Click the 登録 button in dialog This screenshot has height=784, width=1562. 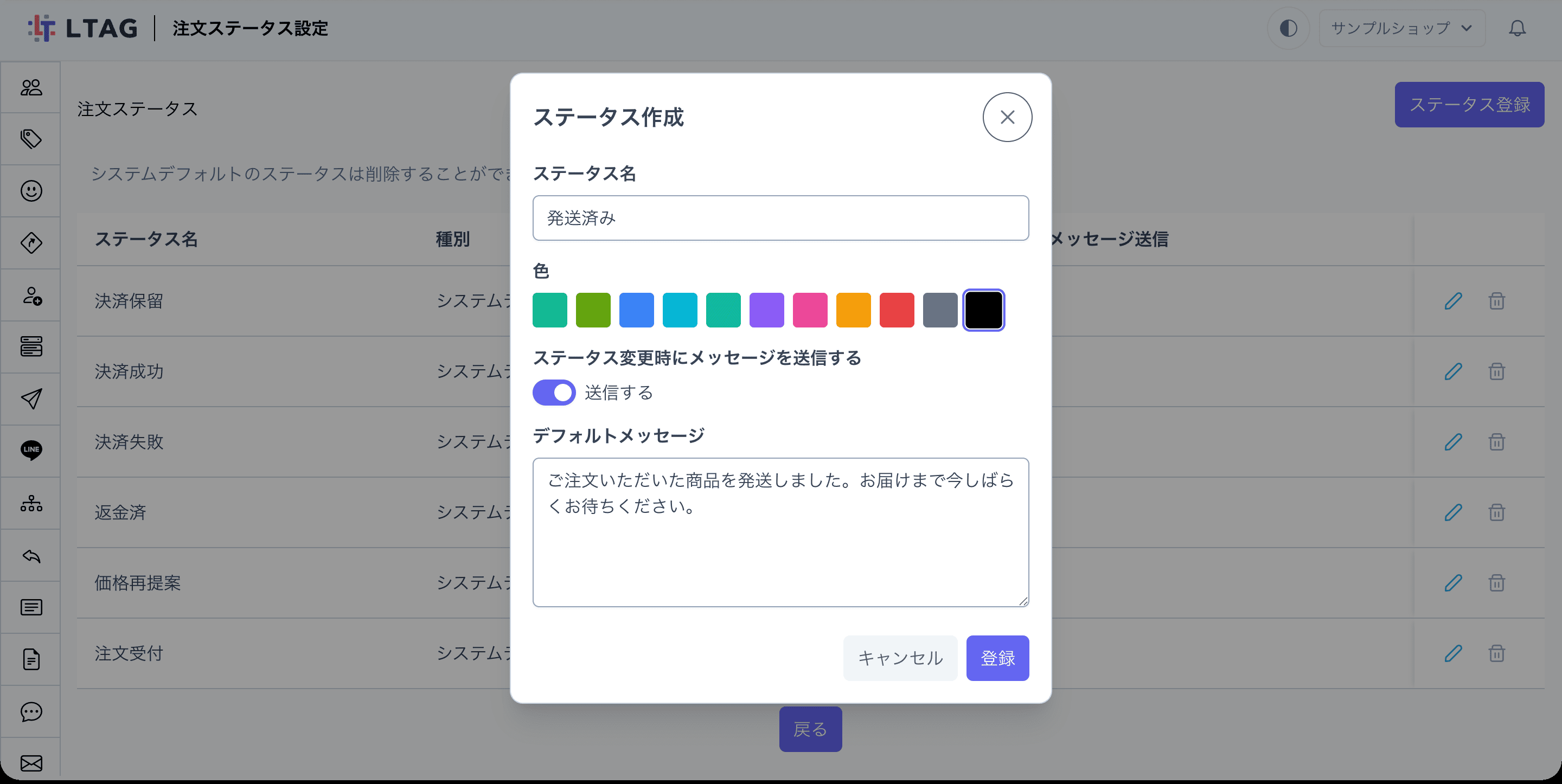click(997, 658)
